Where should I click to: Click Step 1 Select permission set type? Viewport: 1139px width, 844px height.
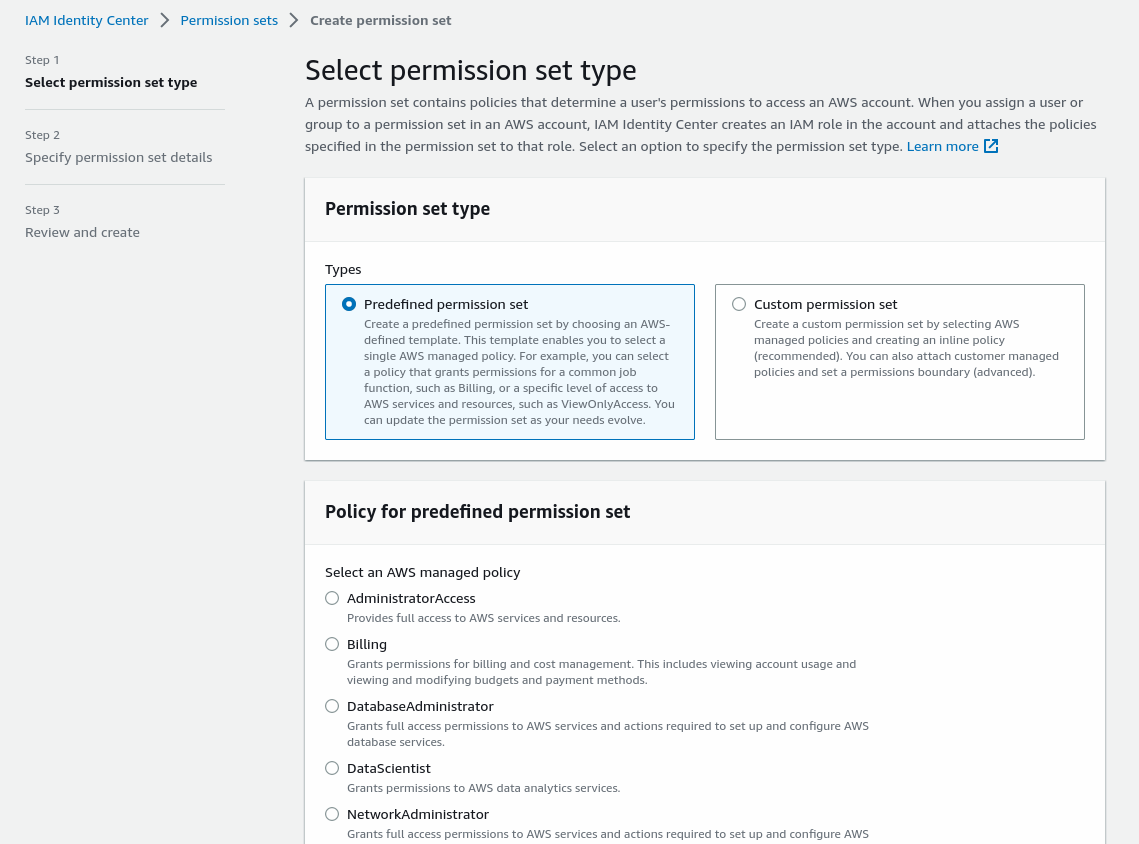(x=111, y=82)
